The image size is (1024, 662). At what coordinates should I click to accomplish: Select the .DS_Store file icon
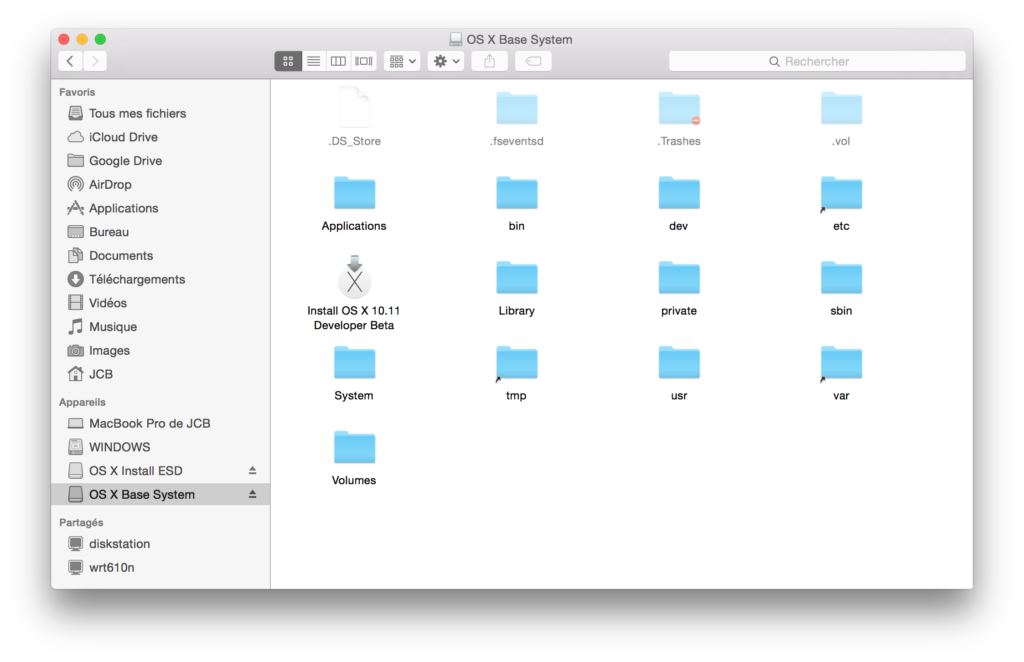[355, 108]
